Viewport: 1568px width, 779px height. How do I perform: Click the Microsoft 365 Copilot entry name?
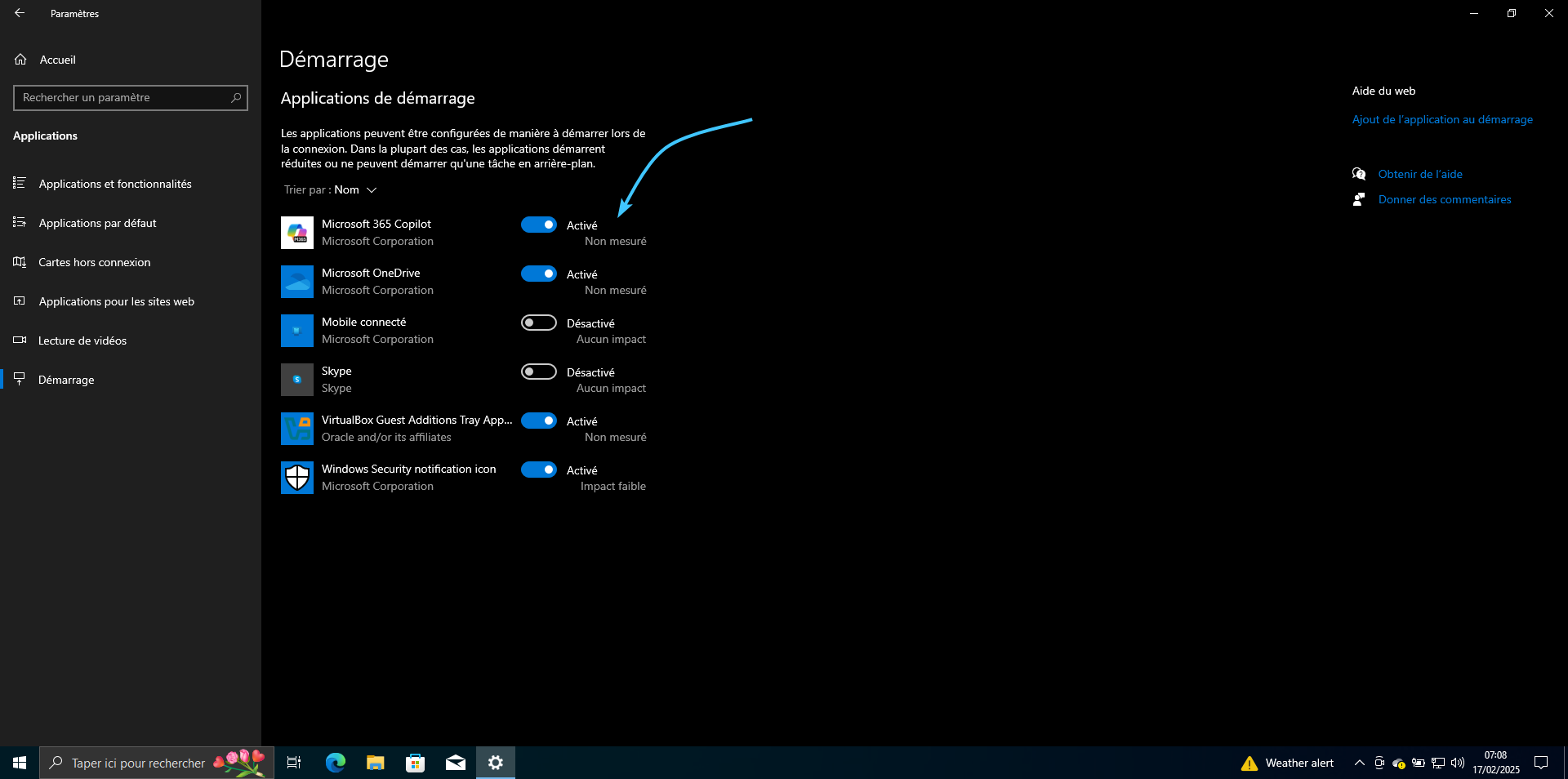point(376,224)
